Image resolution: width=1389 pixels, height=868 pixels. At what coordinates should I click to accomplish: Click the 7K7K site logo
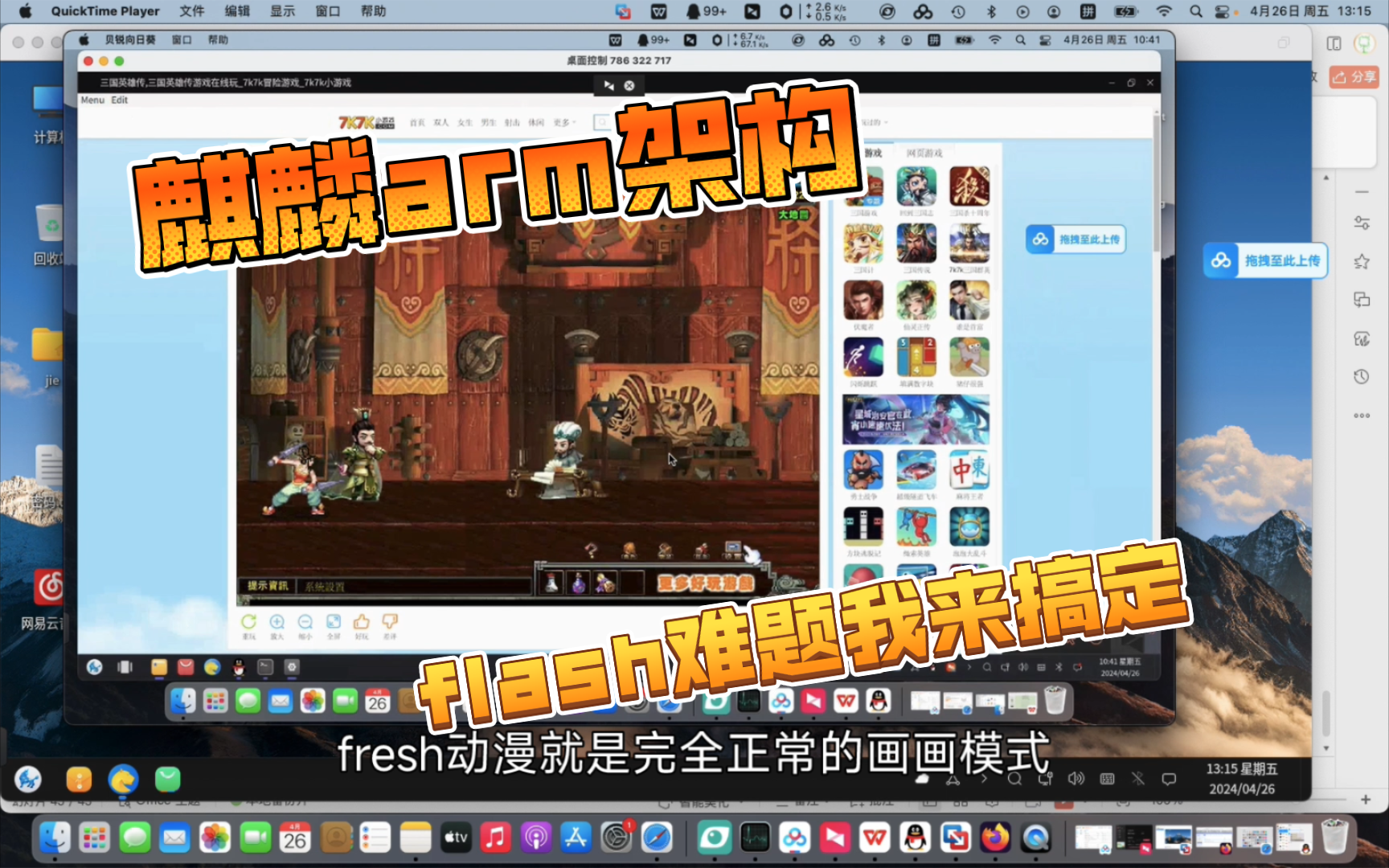coord(366,122)
